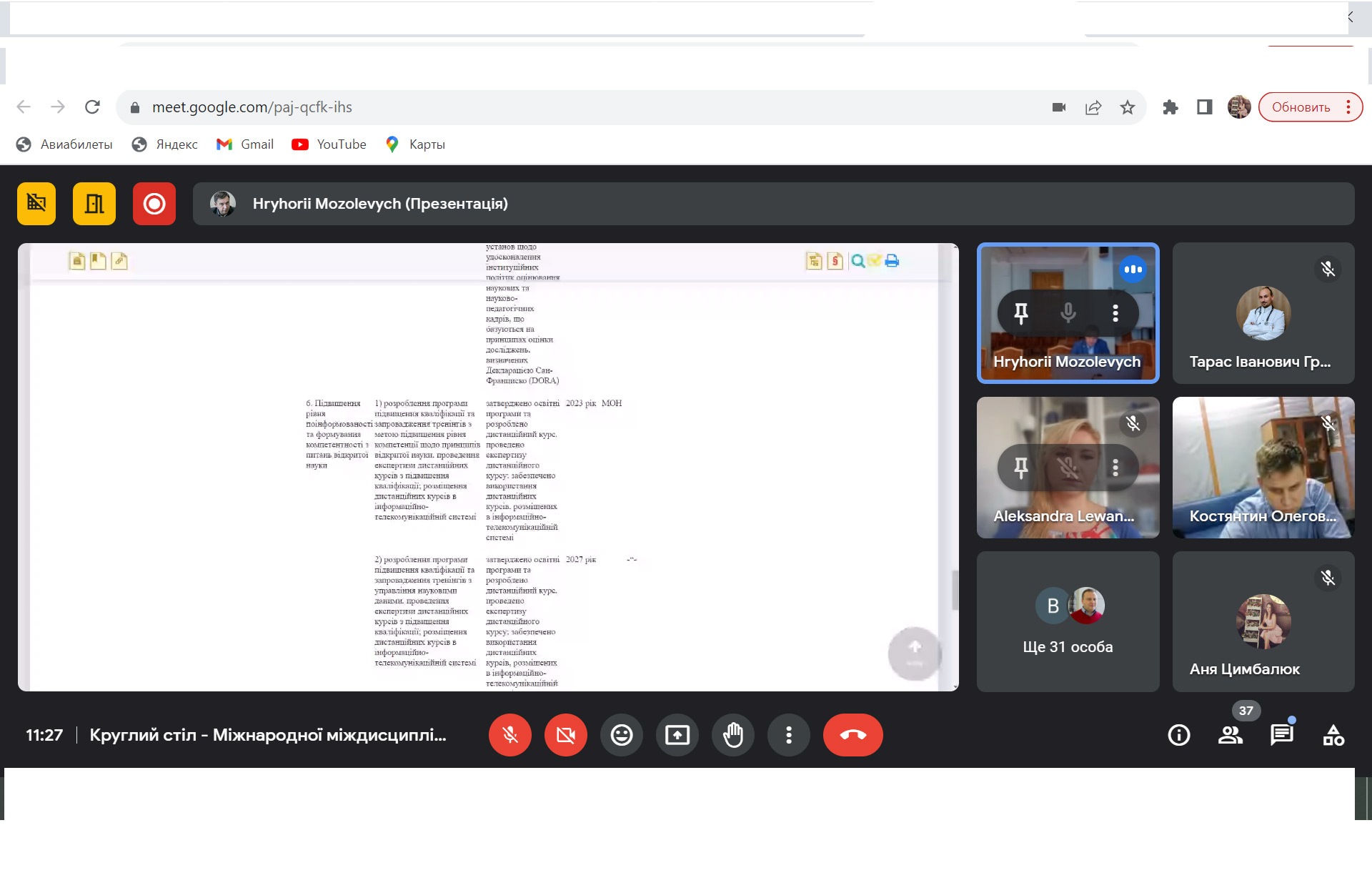Viewport: 1372px width, 883px height.
Task: Click print icon in shared document
Action: pyautogui.click(x=892, y=261)
